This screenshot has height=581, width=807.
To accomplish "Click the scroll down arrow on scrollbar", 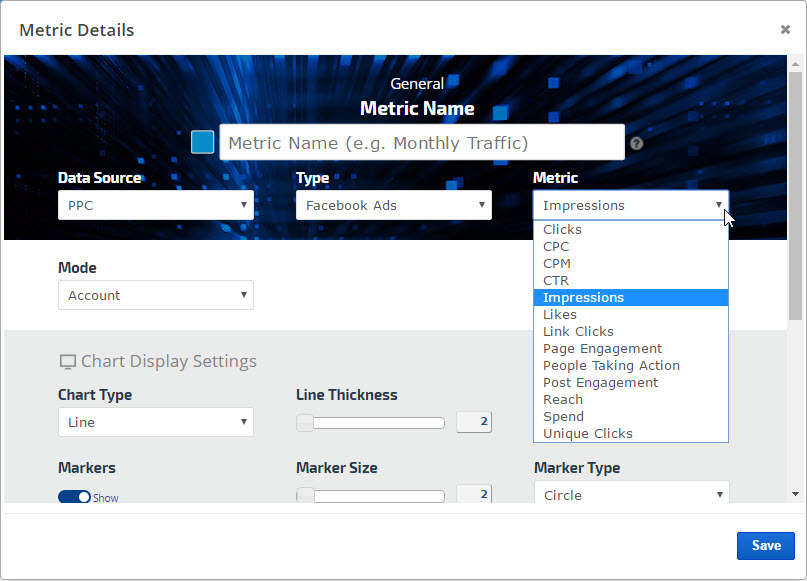I will (x=795, y=494).
